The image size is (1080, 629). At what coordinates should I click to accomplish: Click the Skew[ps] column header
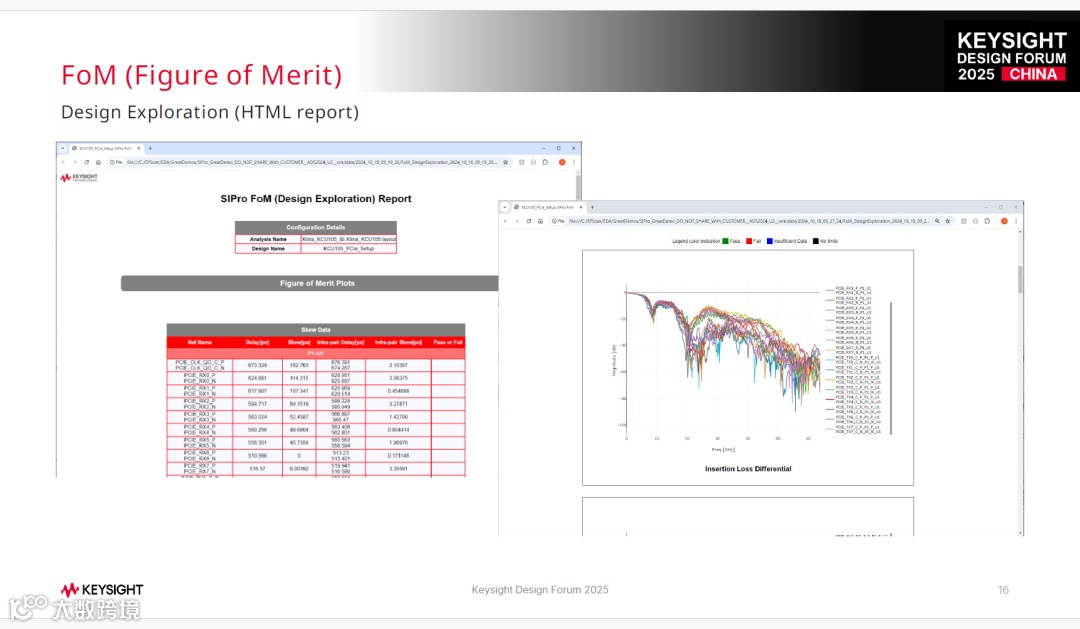[x=299, y=342]
